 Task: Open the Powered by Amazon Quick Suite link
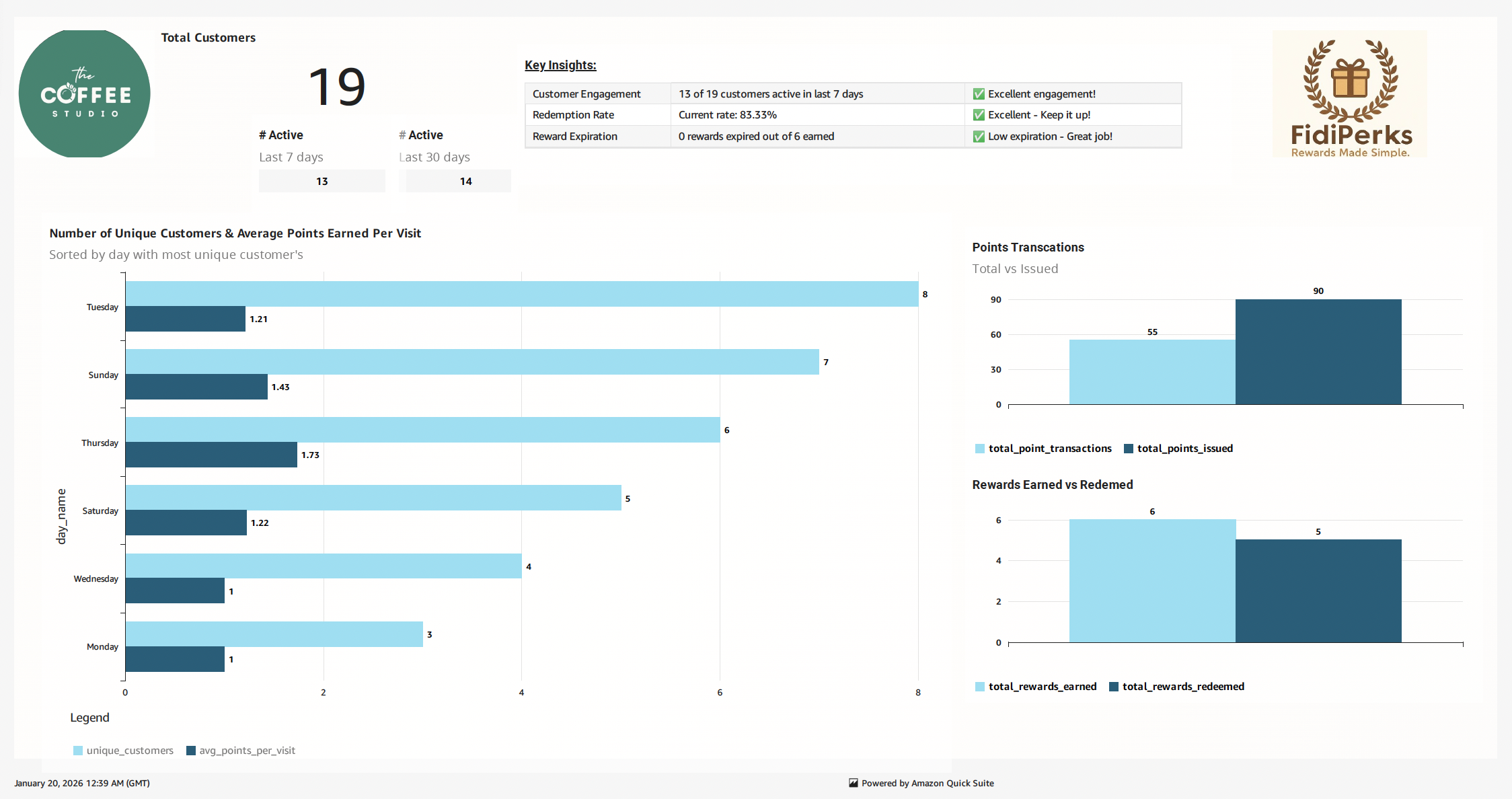(x=928, y=783)
